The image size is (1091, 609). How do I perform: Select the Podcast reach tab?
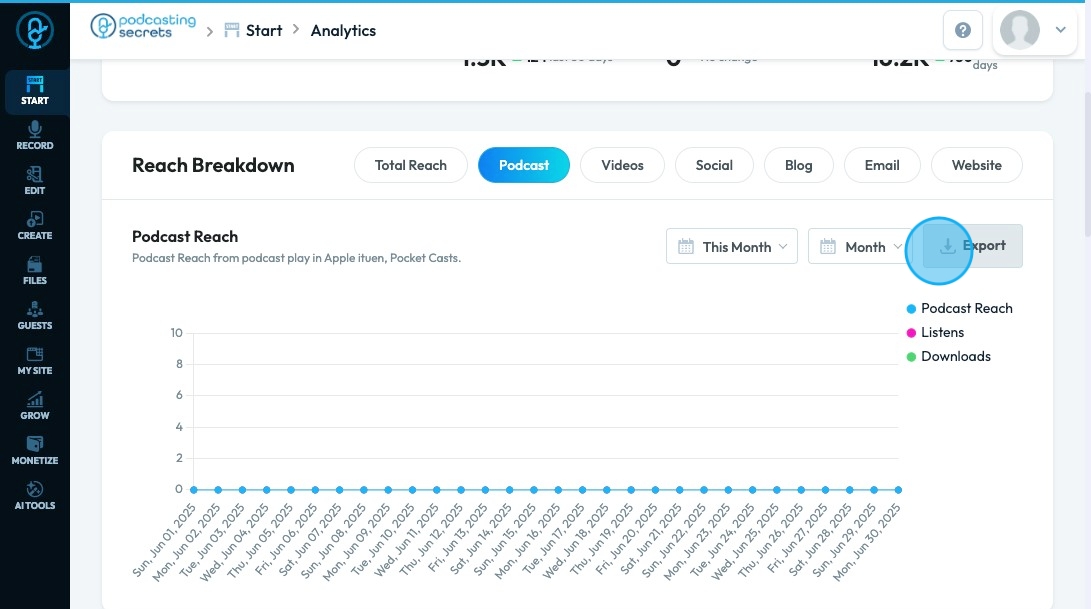tap(524, 165)
